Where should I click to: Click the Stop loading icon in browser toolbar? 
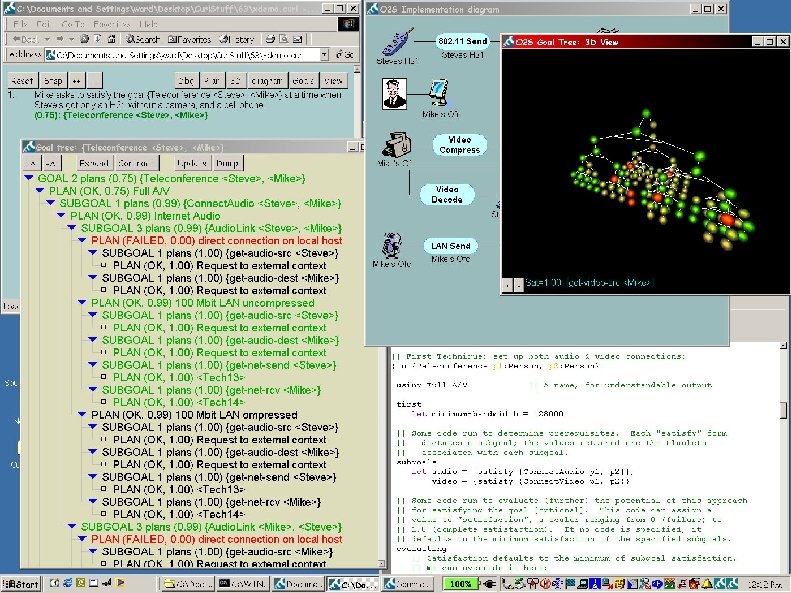tap(84, 39)
